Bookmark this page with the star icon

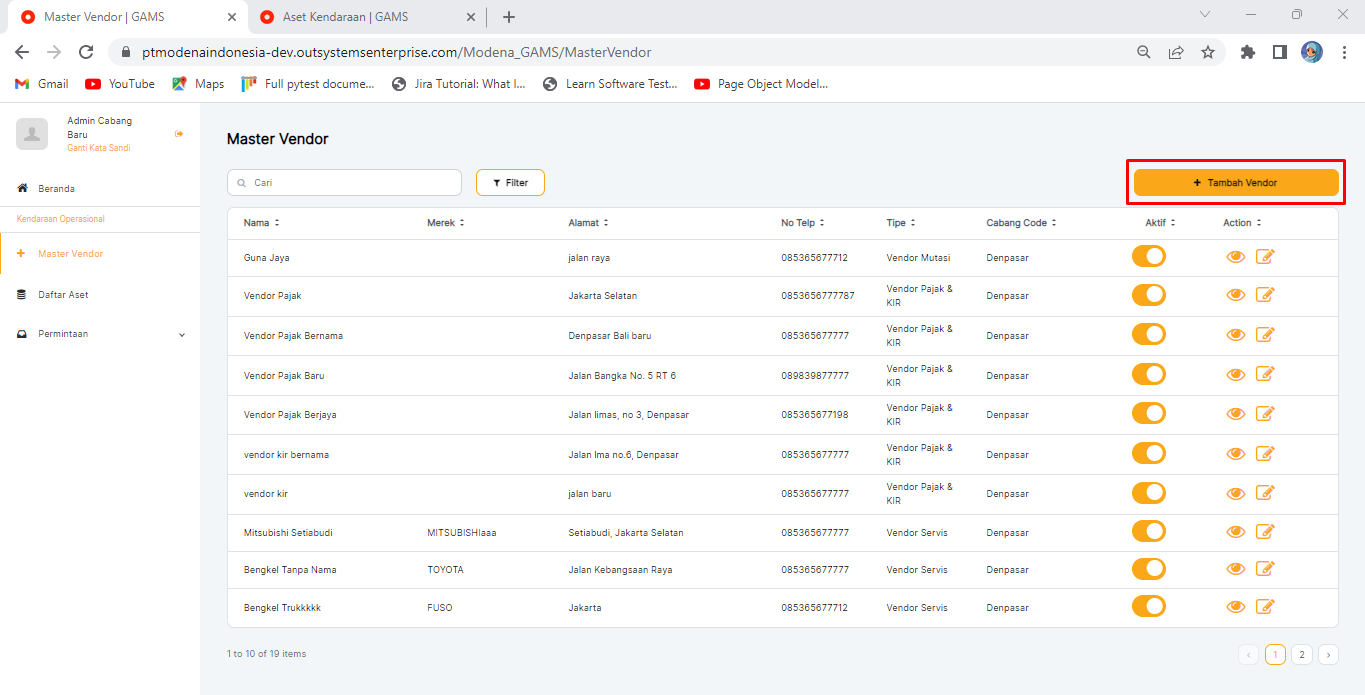(x=1208, y=52)
